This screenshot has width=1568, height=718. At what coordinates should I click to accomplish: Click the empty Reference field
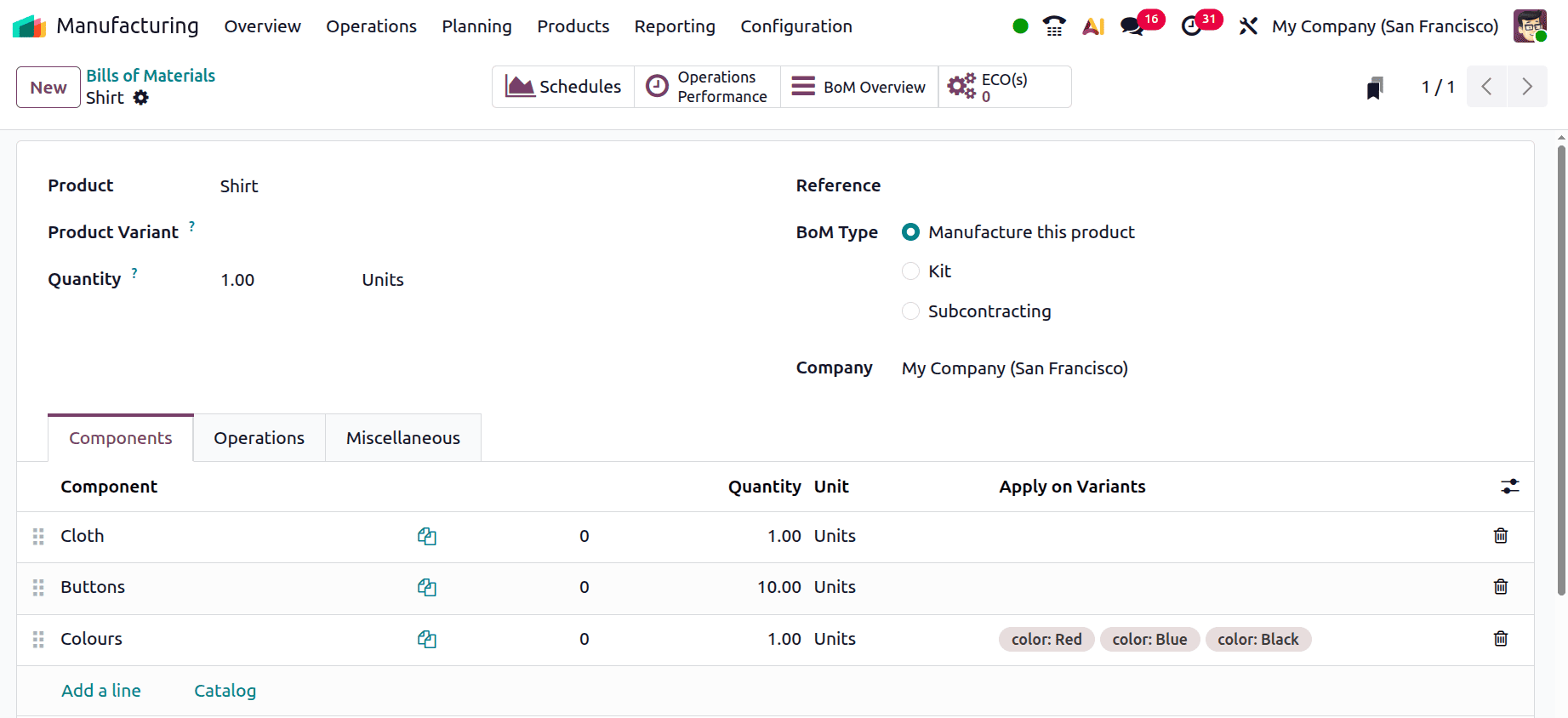coord(1201,185)
